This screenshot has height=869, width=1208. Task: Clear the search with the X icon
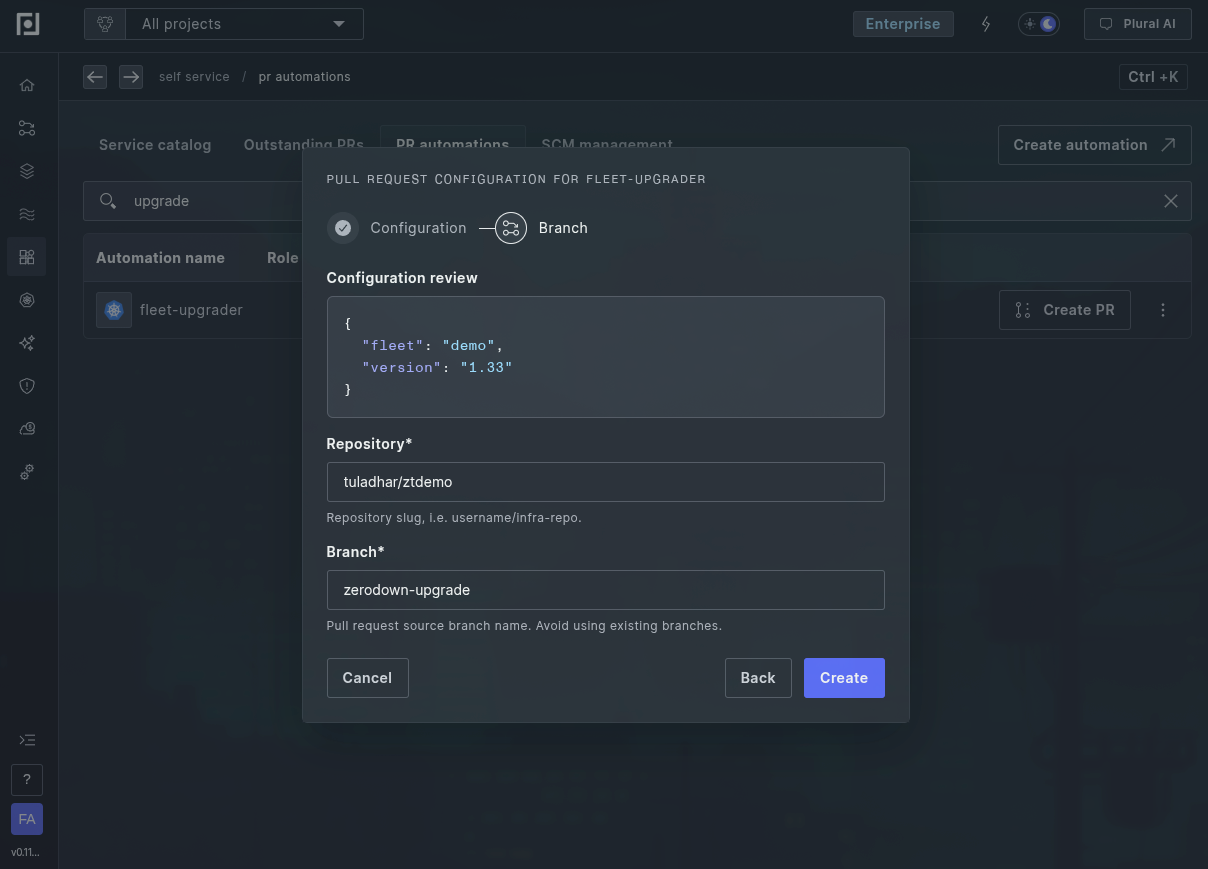coord(1170,201)
